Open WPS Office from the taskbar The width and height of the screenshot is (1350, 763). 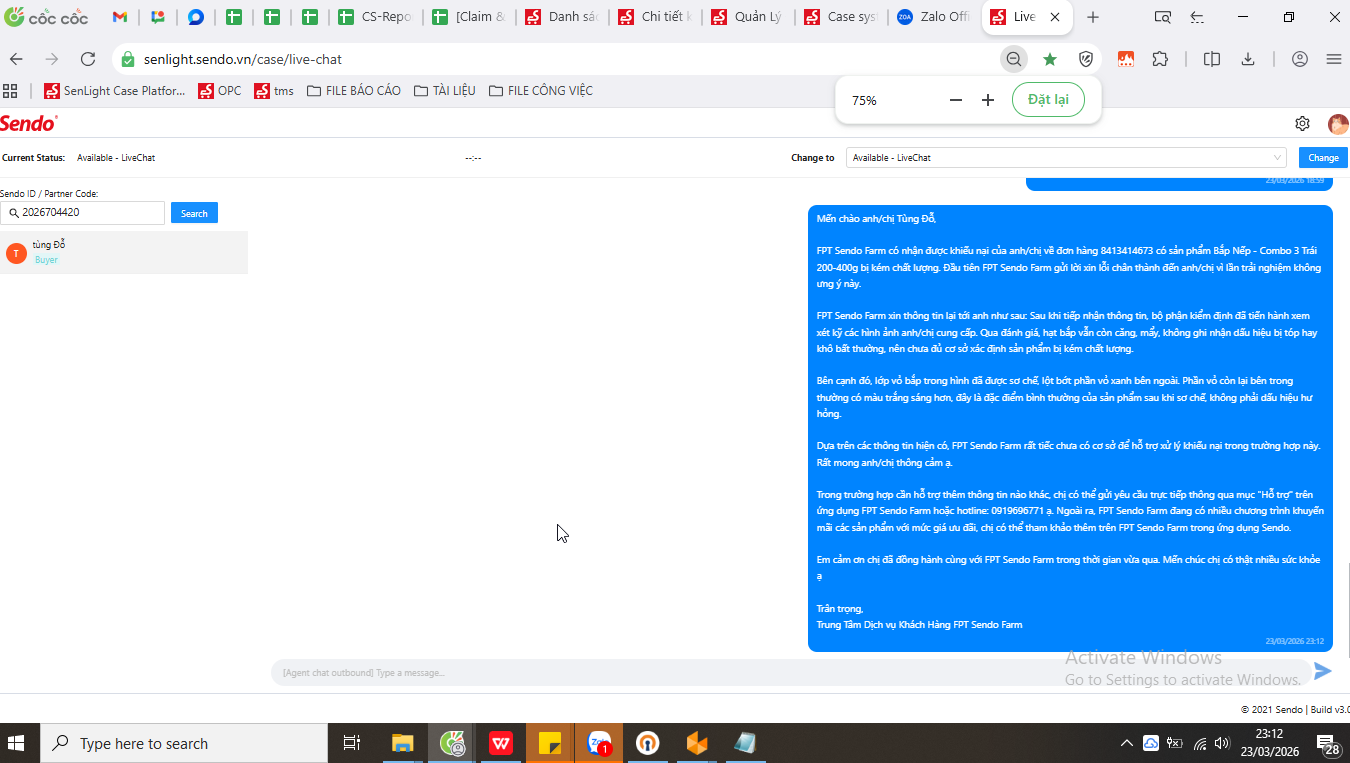click(x=501, y=743)
